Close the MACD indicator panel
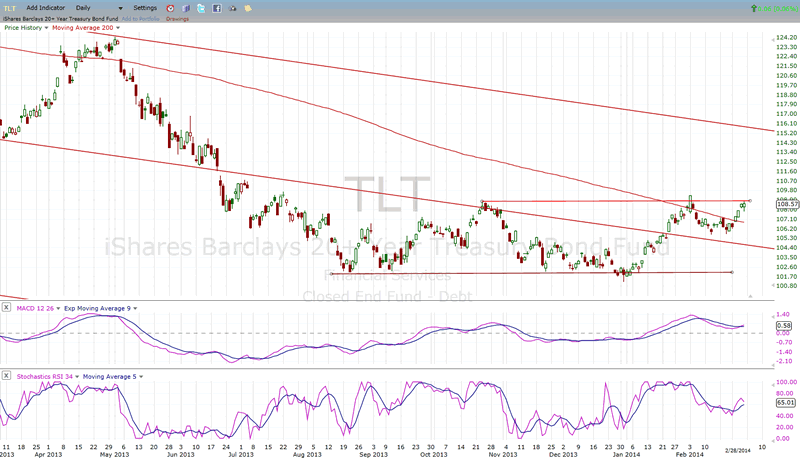The height and width of the screenshot is (458, 800). (7, 309)
